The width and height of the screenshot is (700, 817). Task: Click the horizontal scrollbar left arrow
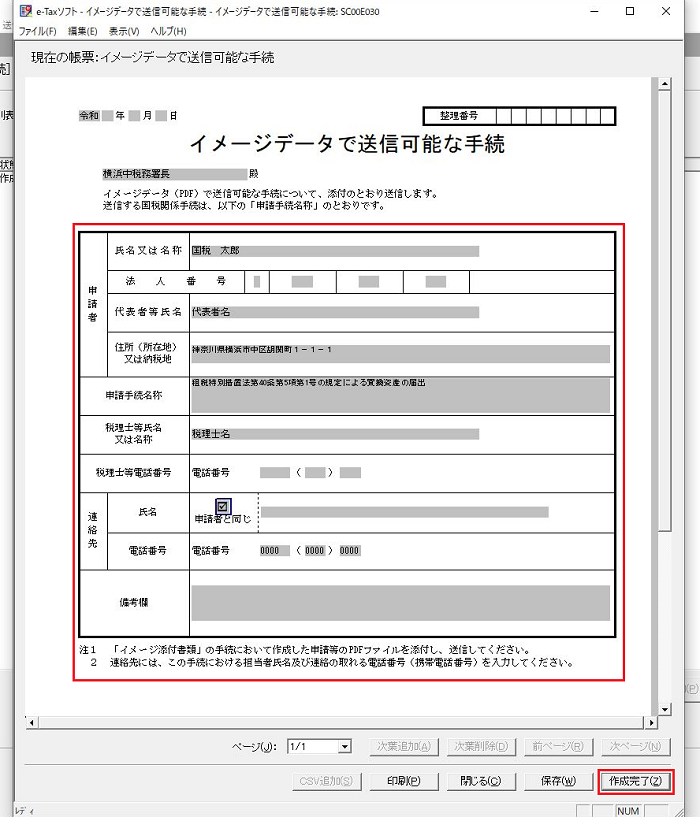tap(32, 723)
